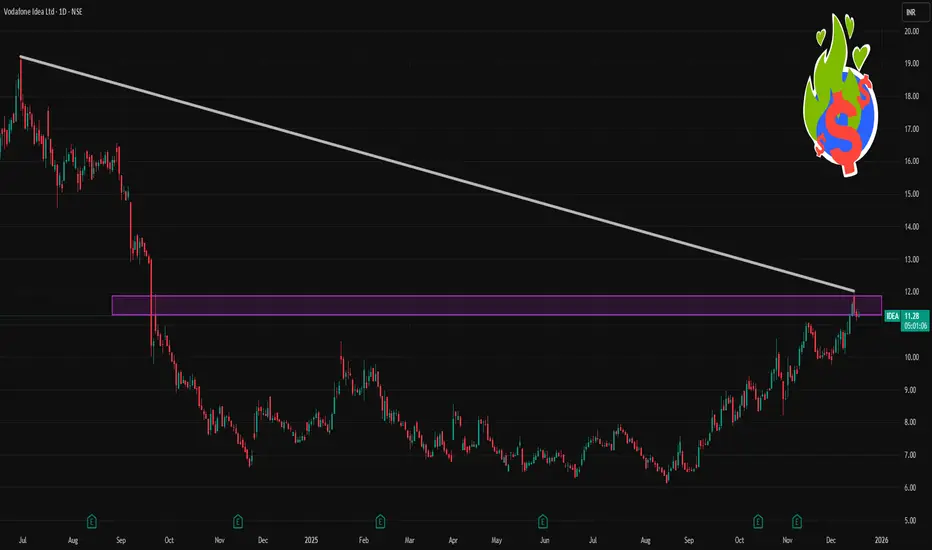932x550 pixels.
Task: Click the Mar label on time axis
Action: click(x=409, y=540)
